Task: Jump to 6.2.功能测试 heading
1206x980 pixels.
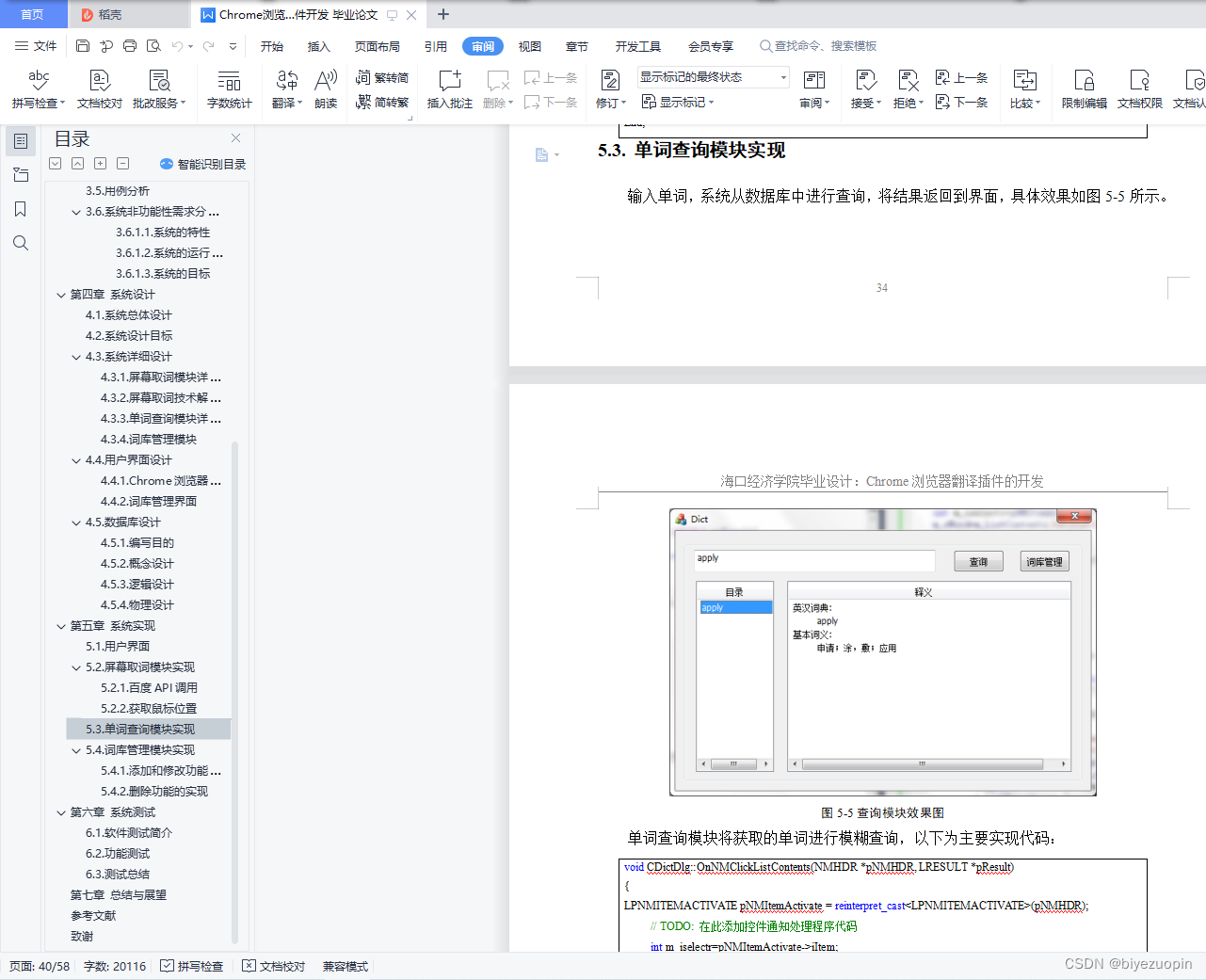Action: [x=118, y=854]
